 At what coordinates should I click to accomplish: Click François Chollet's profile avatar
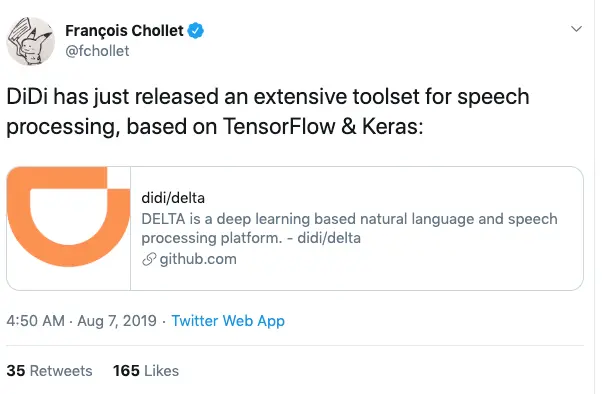point(31,41)
